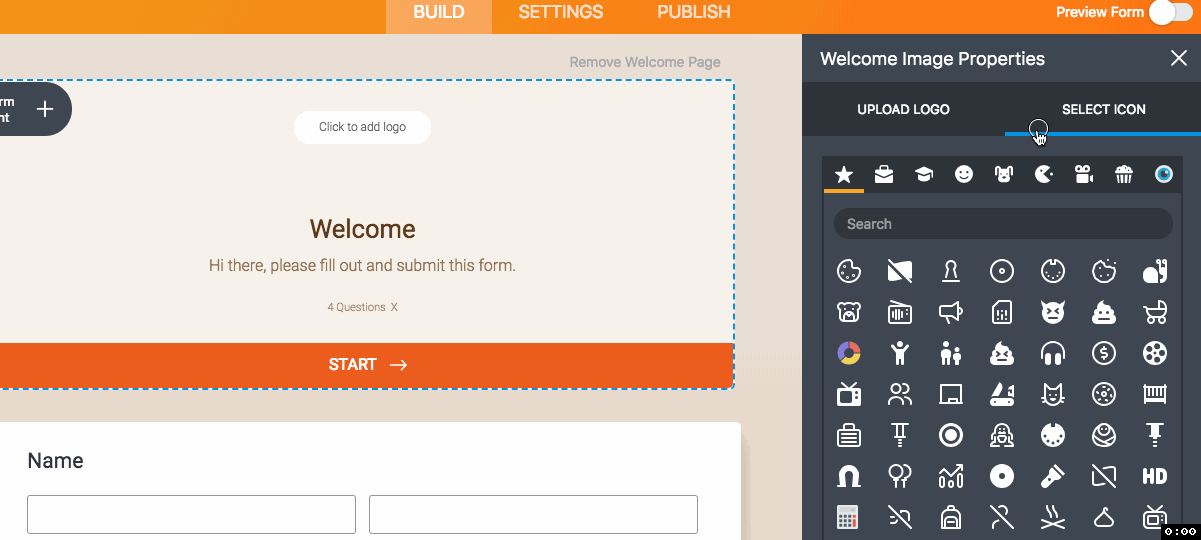This screenshot has height=540, width=1201.
Task: Pick the HD icon
Action: click(x=1155, y=476)
